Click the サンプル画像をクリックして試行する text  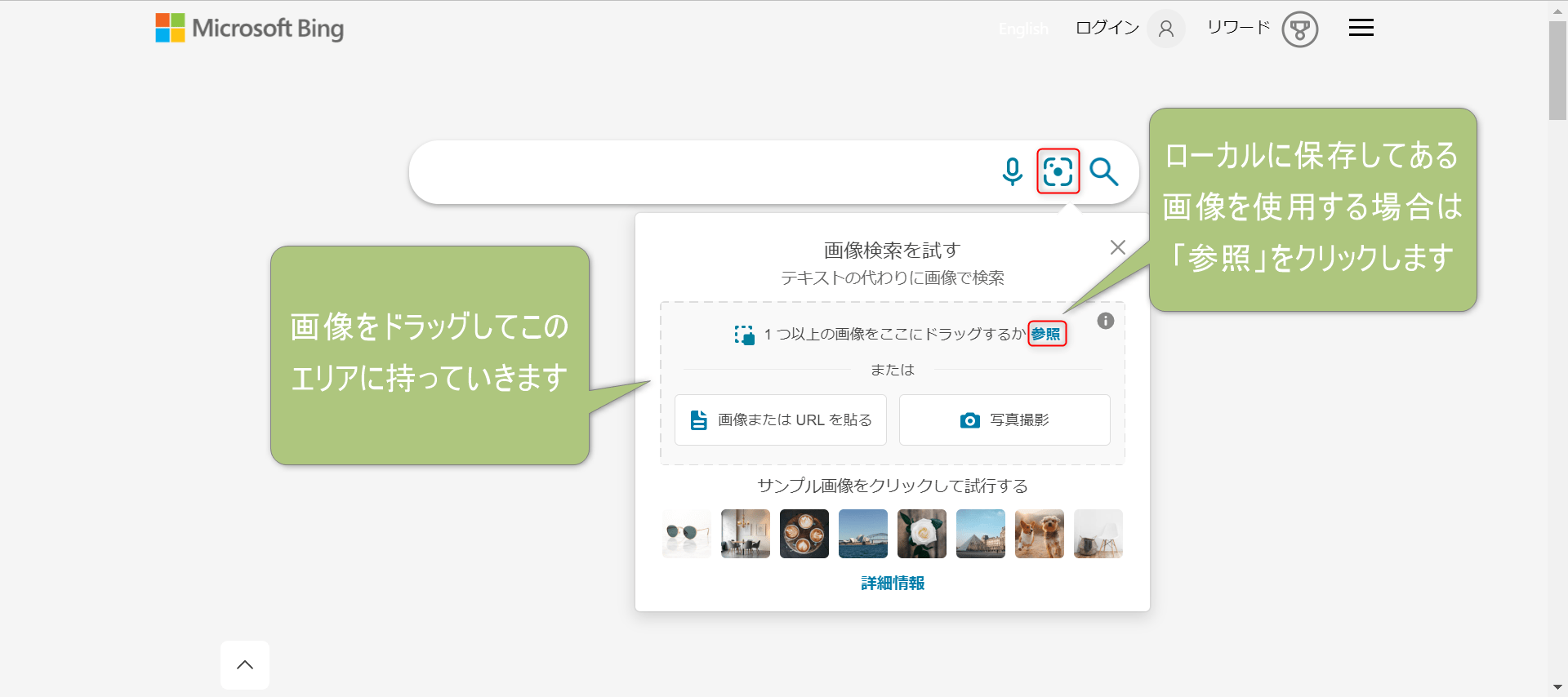point(893,486)
